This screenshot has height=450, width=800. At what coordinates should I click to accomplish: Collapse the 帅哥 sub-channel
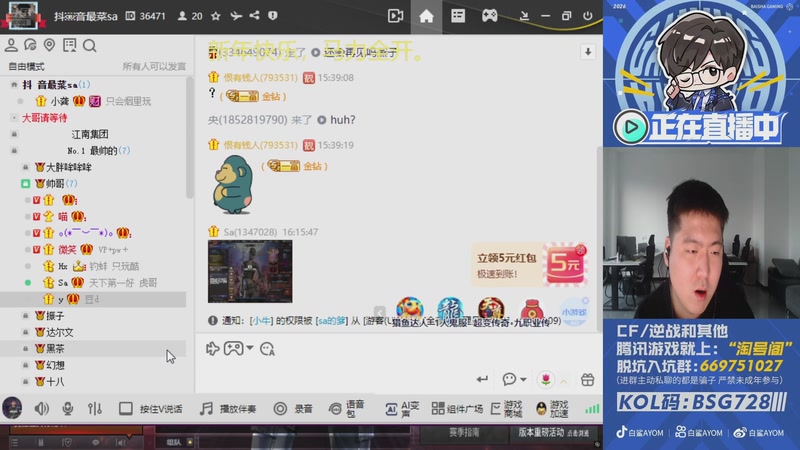click(x=26, y=183)
